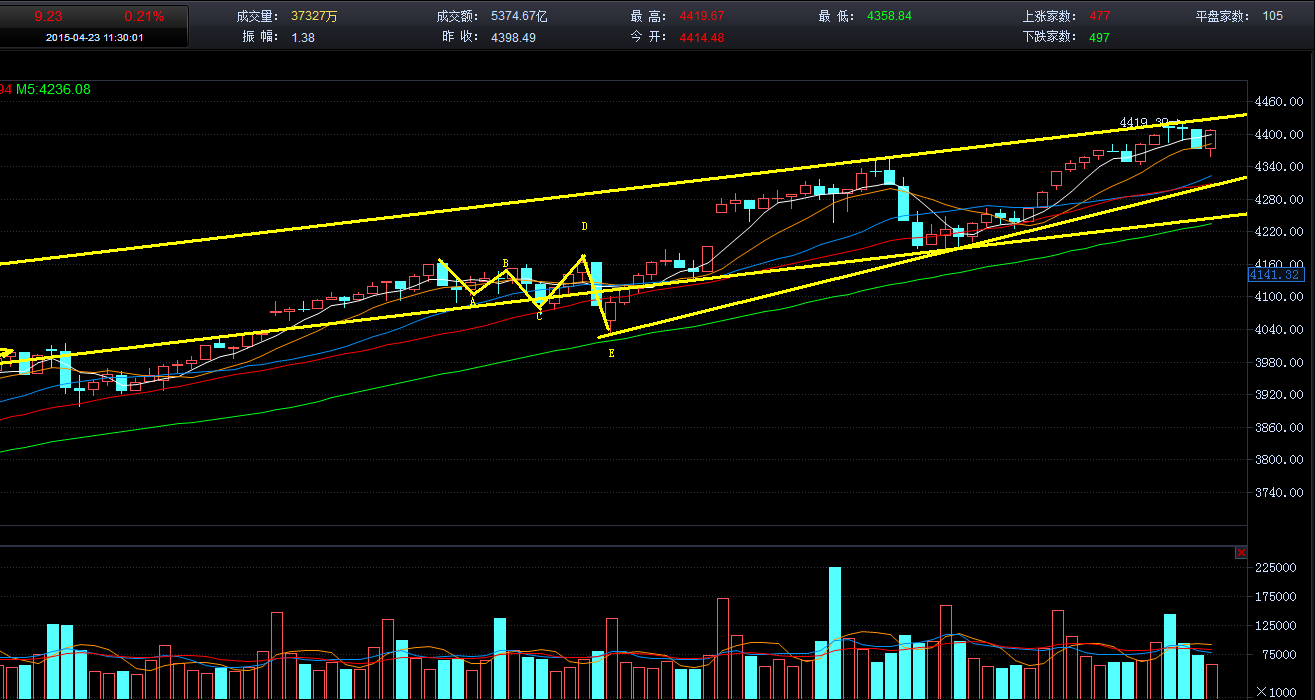Select the wave point B marker

(505, 263)
